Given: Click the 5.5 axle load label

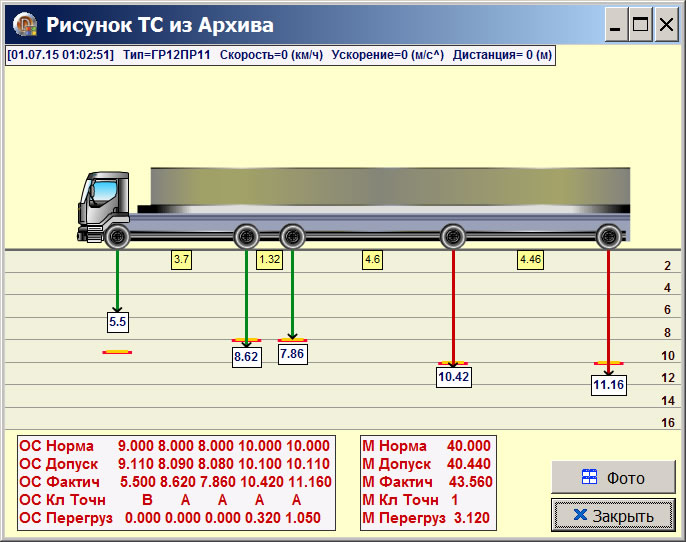Looking at the screenshot, I should [x=118, y=322].
